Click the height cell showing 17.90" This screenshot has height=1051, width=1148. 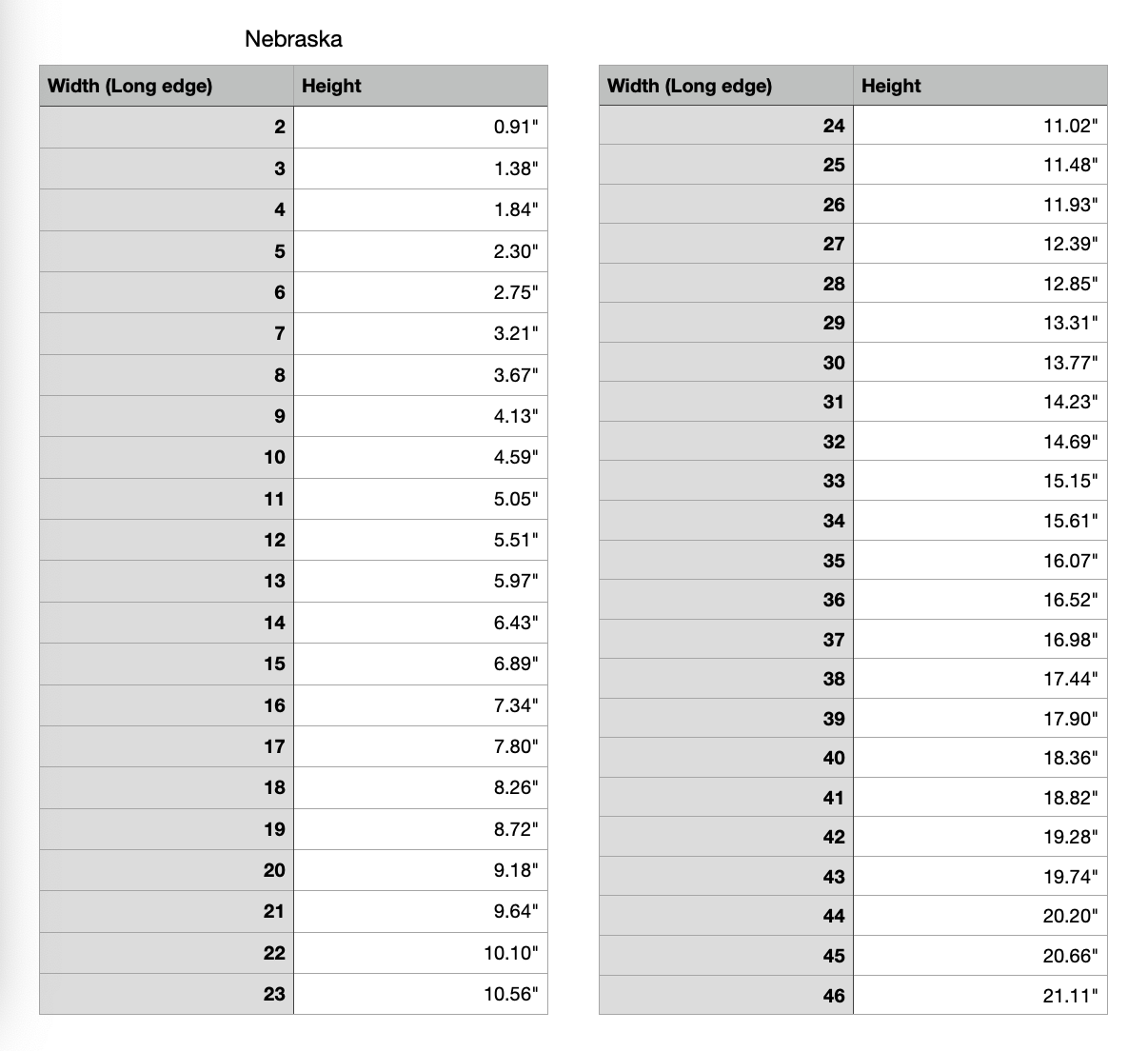(1070, 719)
